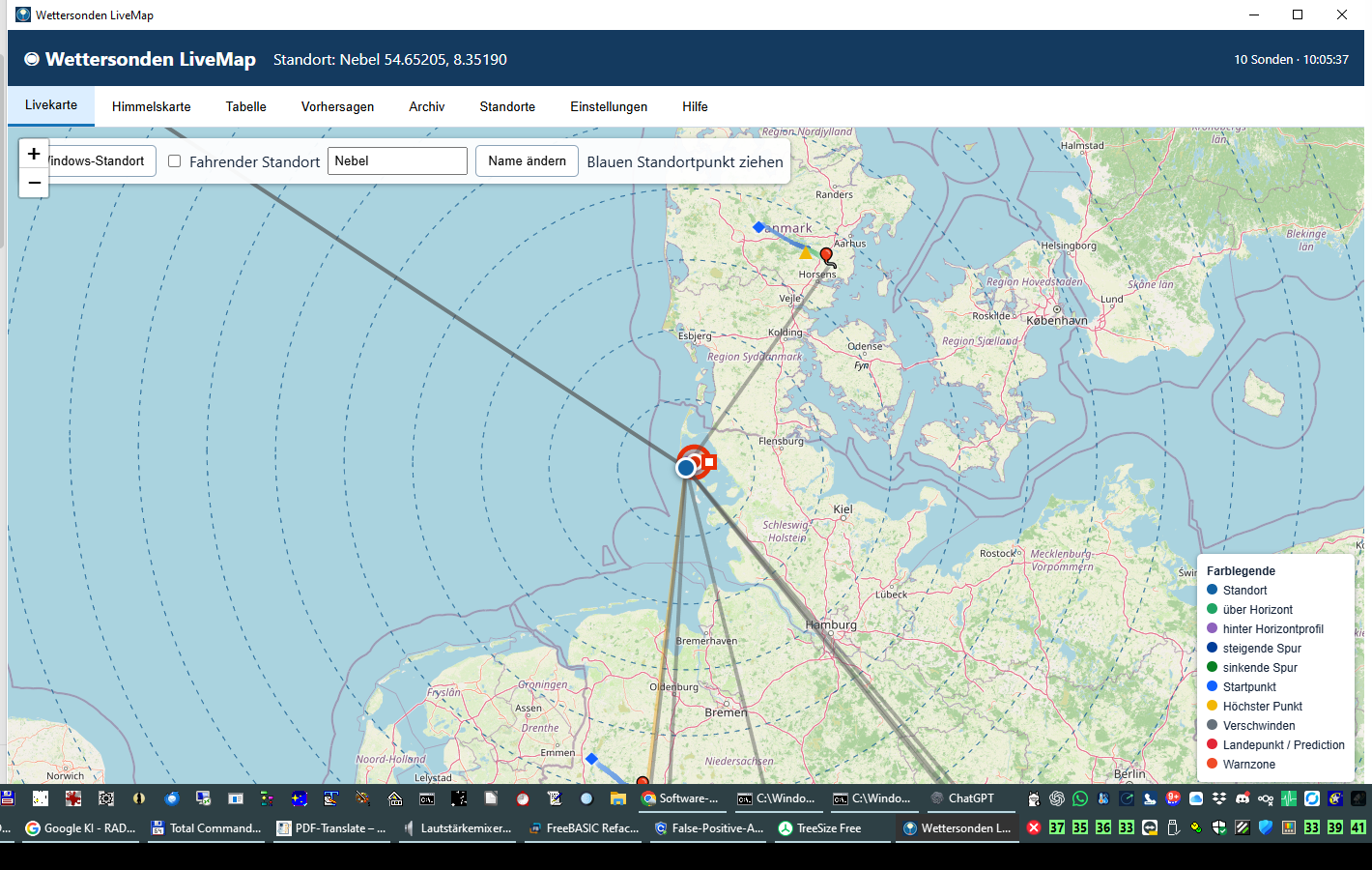
Task: Click the Standort legend color dot
Action: 1212,590
